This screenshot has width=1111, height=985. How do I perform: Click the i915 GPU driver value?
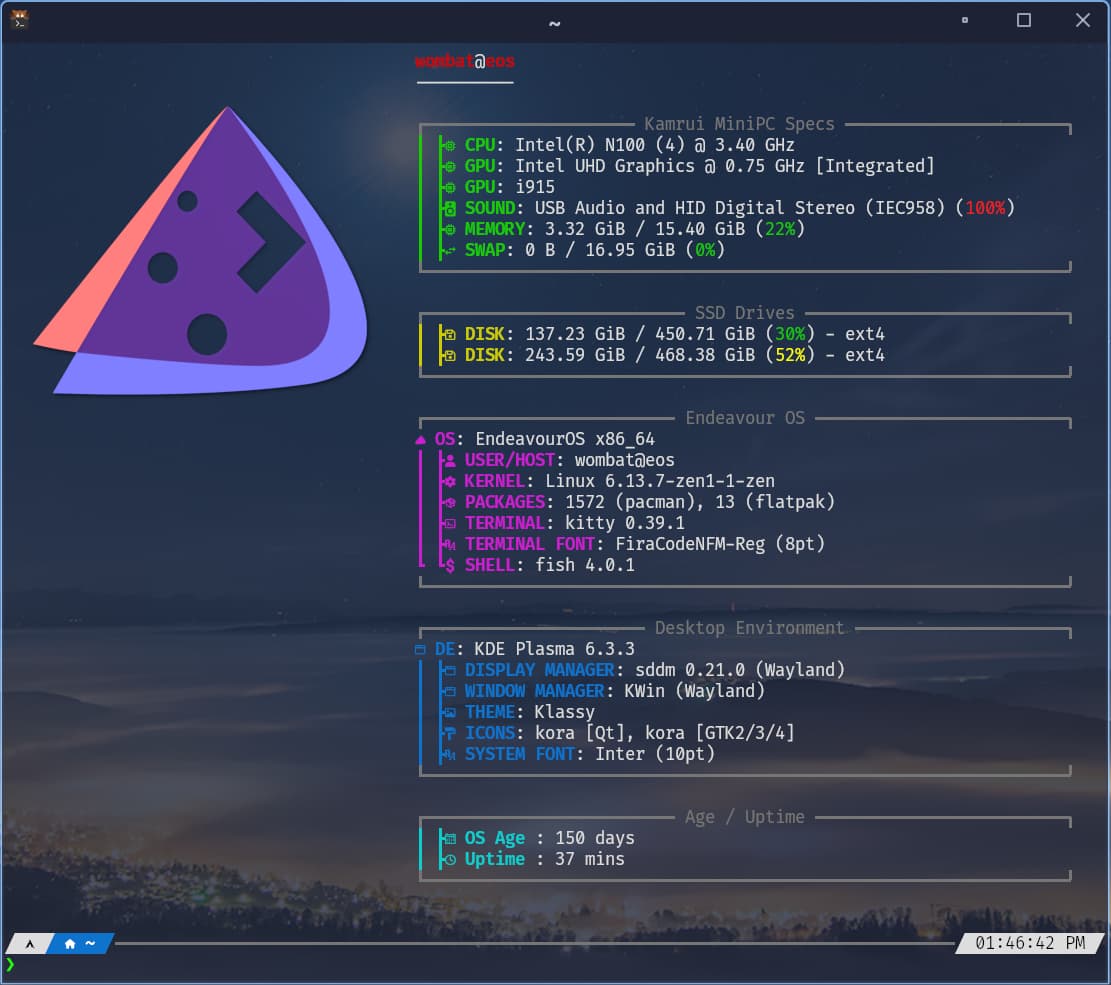(x=534, y=187)
